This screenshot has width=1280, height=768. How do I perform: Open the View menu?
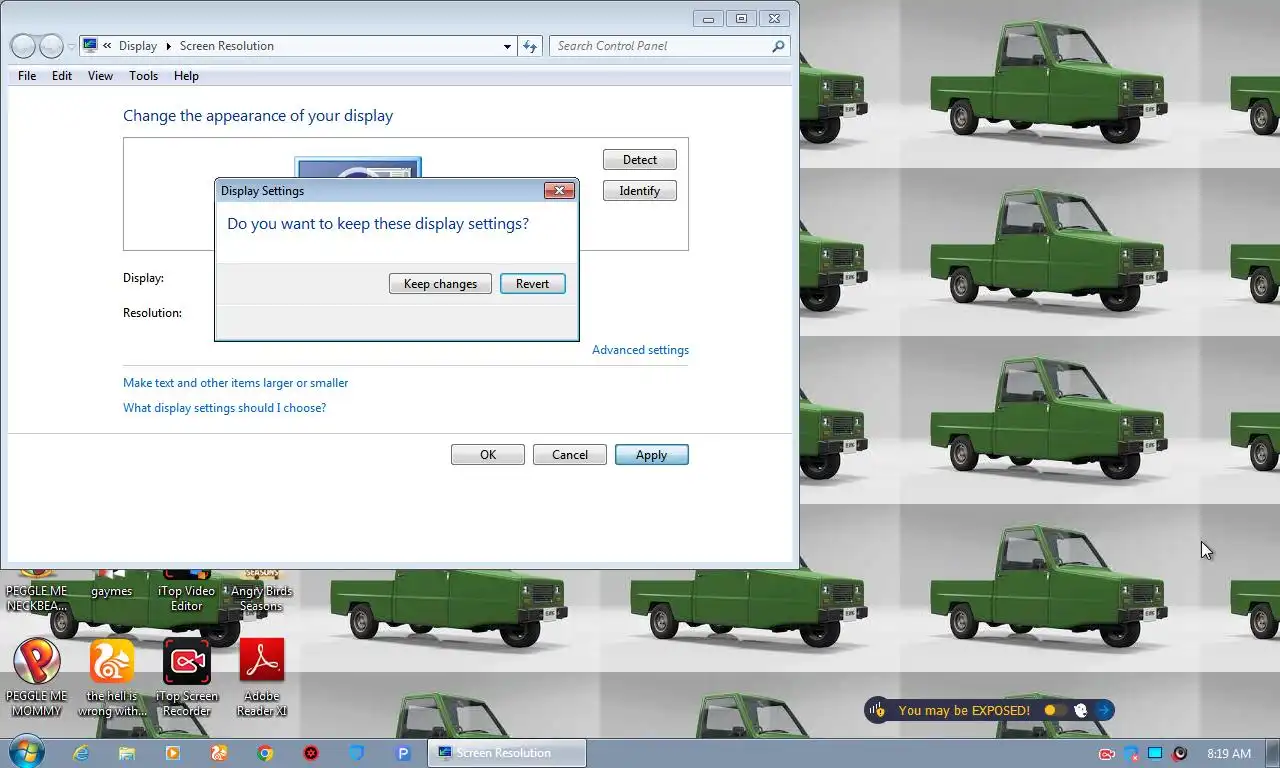tap(100, 76)
